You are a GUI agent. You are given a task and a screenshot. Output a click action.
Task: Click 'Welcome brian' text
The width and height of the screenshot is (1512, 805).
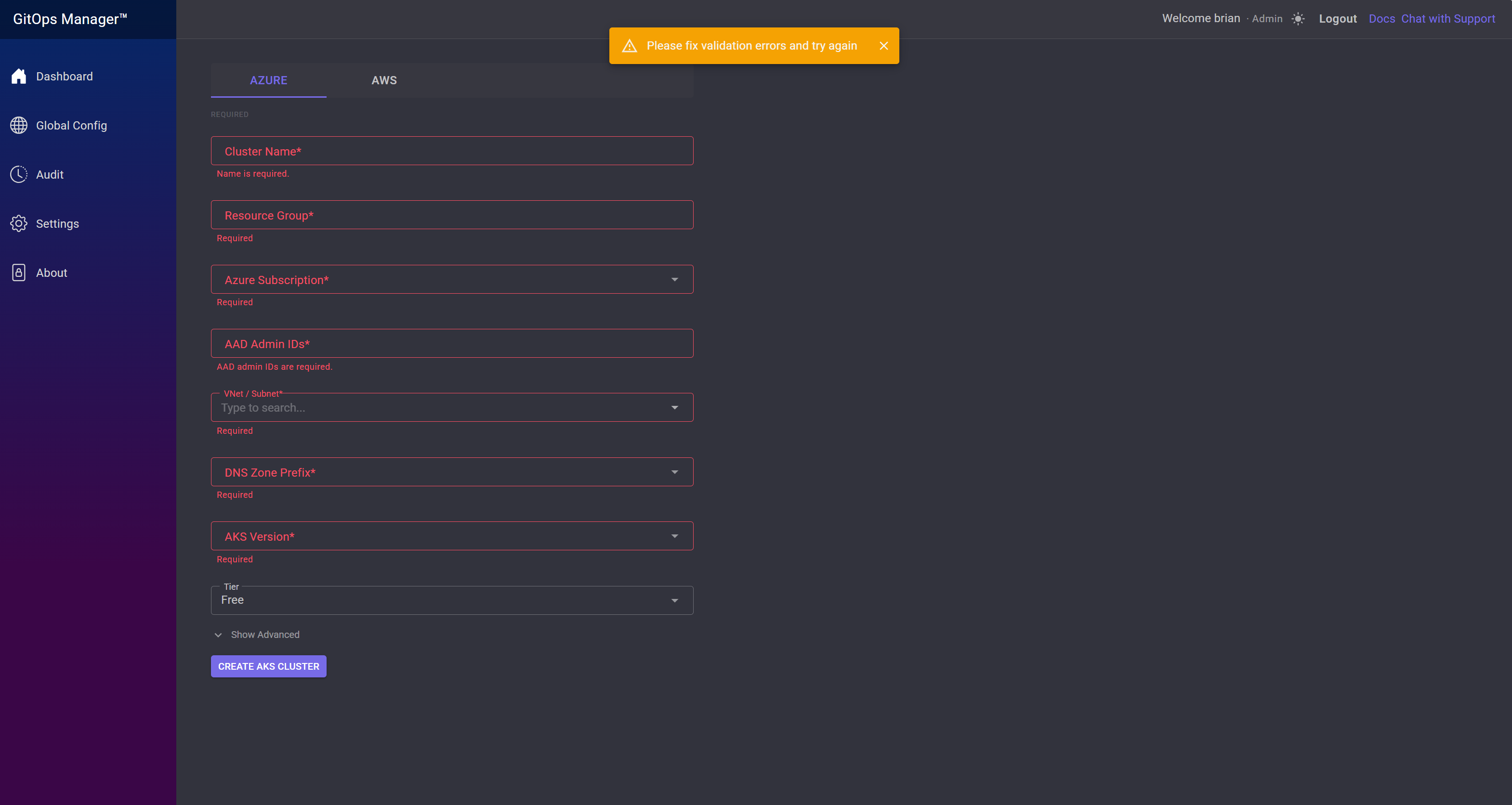click(1201, 18)
